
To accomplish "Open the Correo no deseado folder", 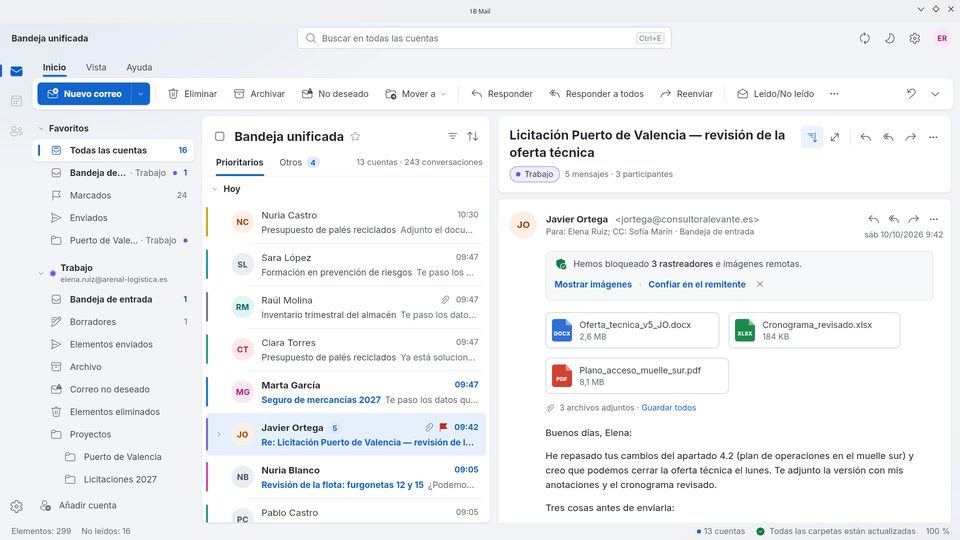I will click(x=113, y=389).
